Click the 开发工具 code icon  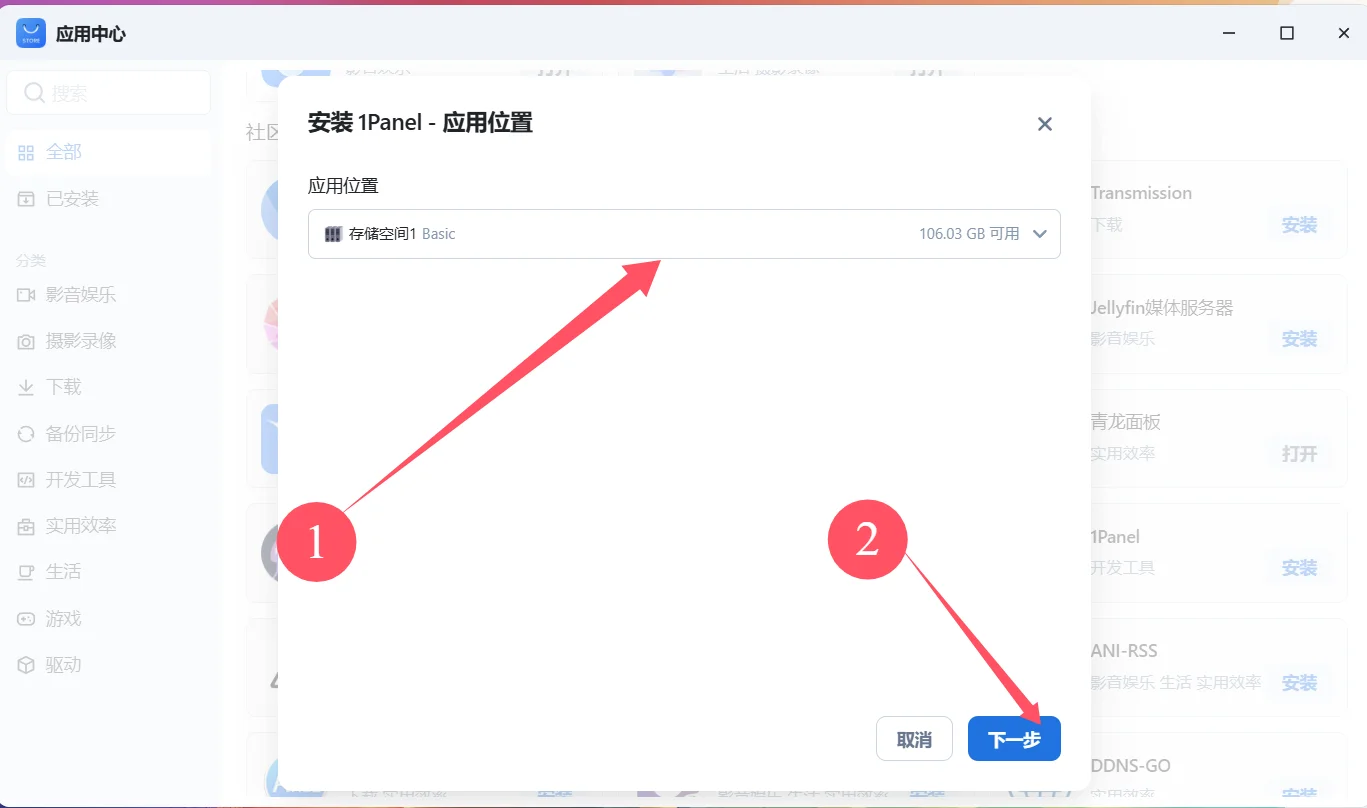click(26, 480)
